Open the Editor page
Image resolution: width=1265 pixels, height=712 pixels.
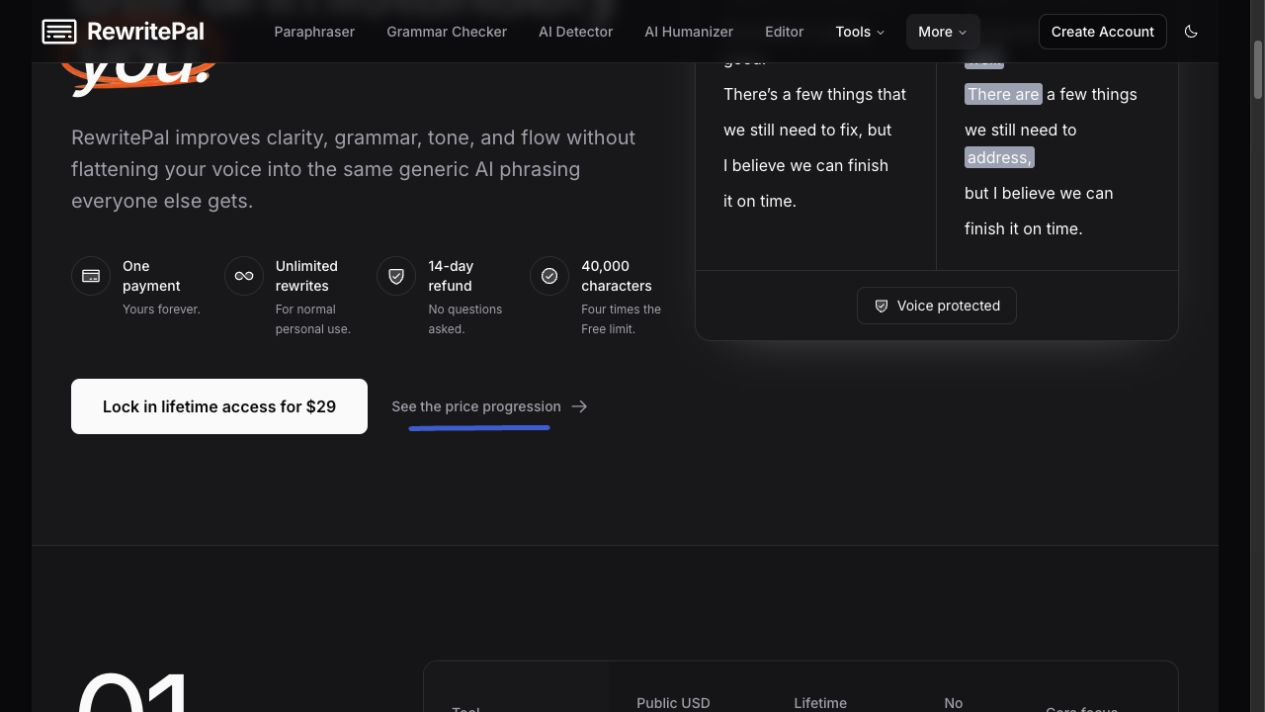point(784,32)
